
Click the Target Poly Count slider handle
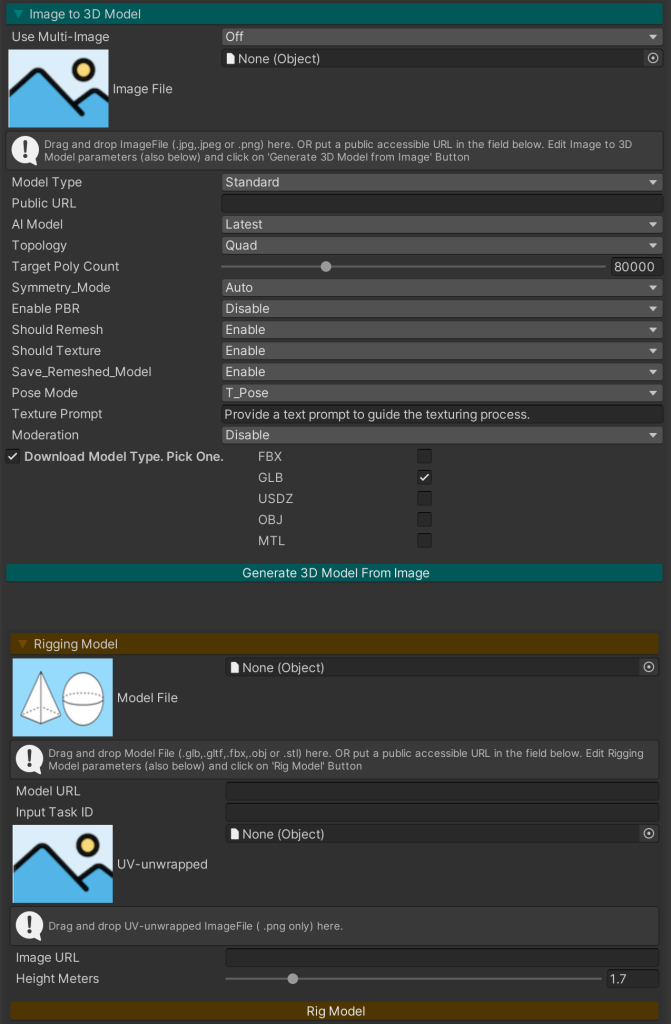pos(326,267)
